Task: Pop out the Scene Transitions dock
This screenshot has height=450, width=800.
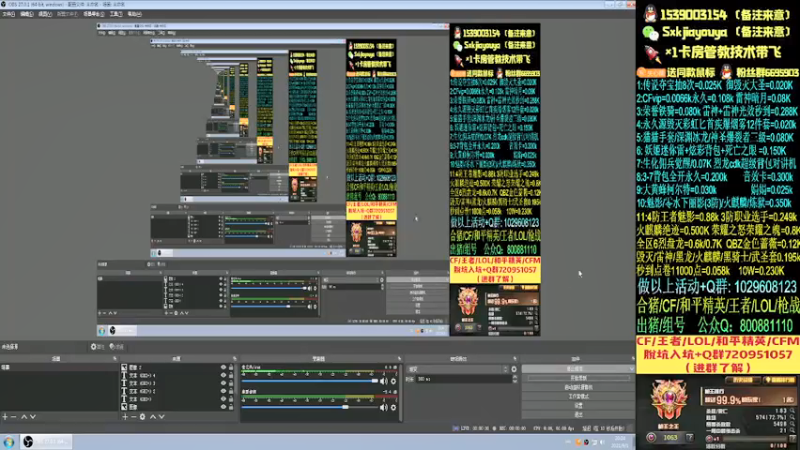Action: coord(515,359)
